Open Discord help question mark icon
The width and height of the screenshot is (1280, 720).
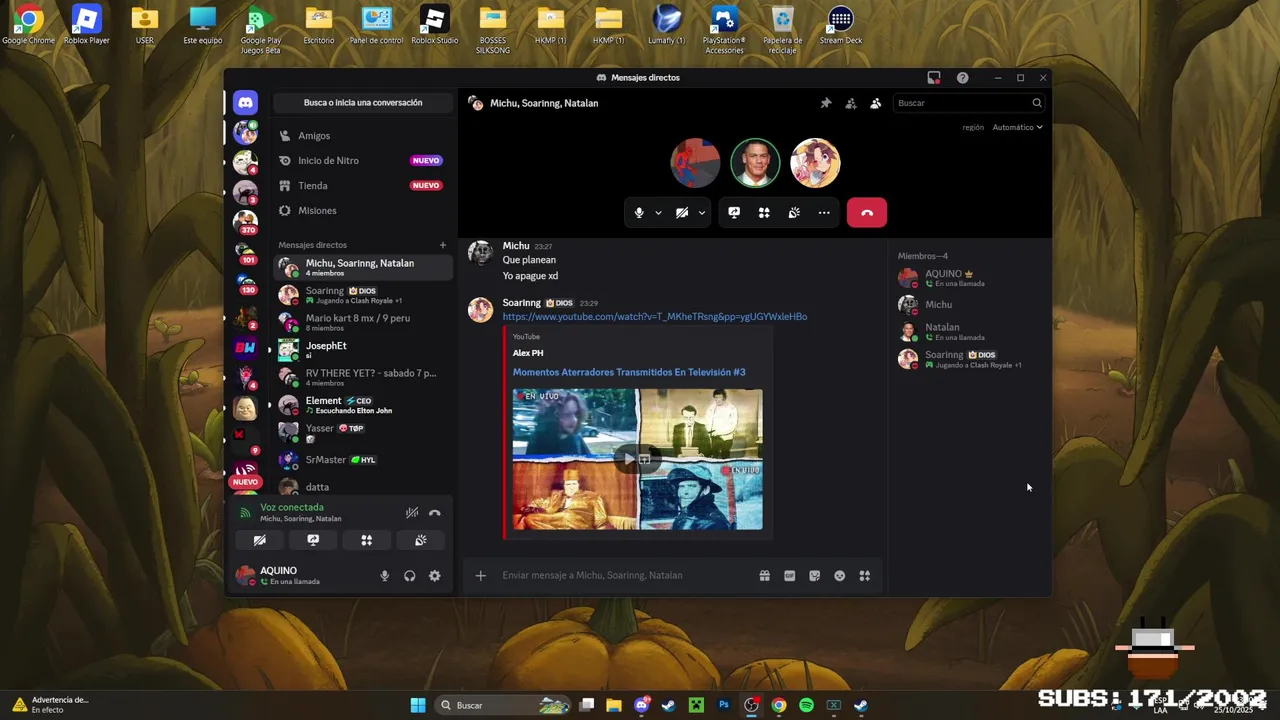[x=962, y=78]
